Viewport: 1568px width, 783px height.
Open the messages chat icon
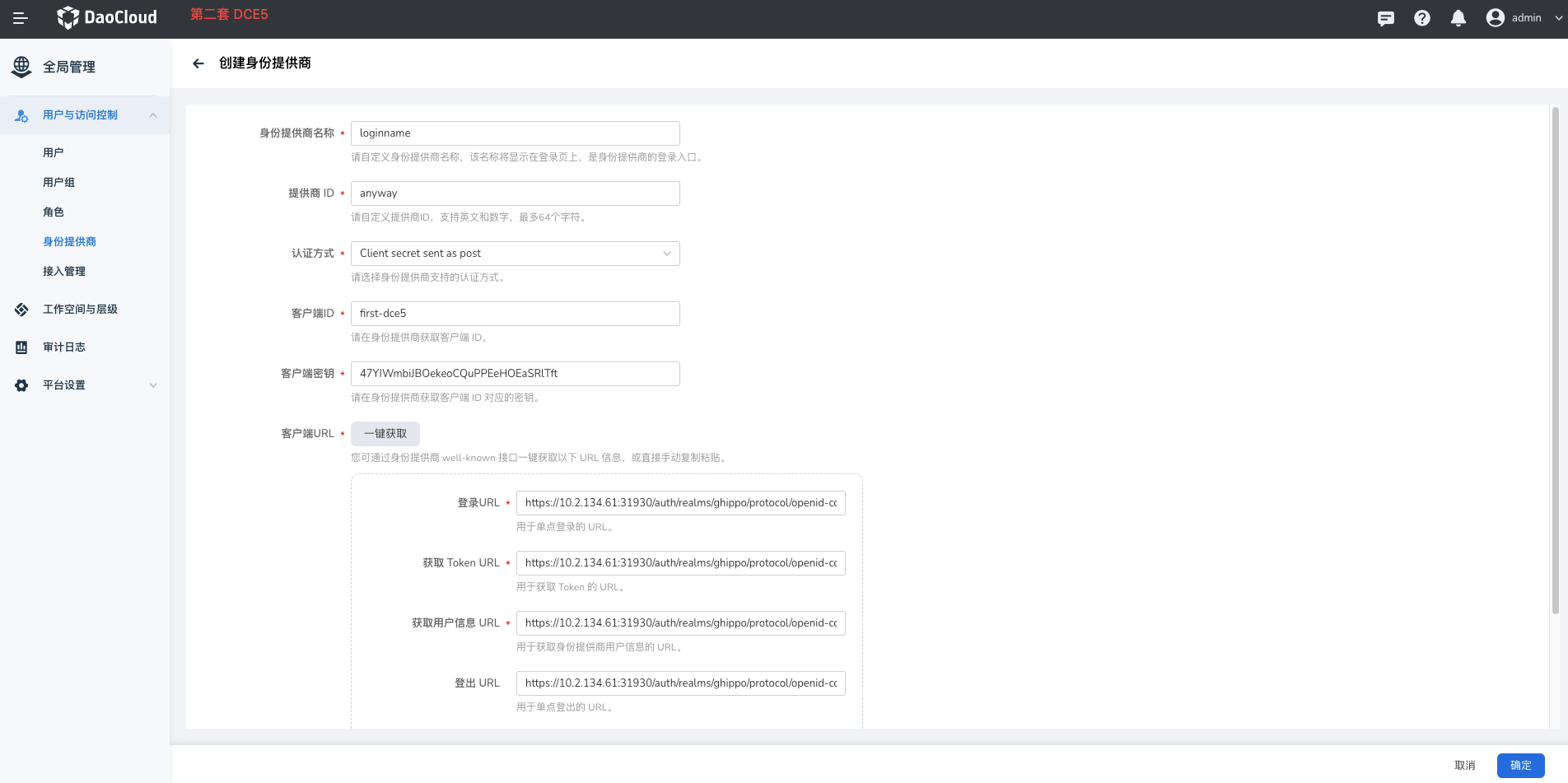tap(1386, 18)
